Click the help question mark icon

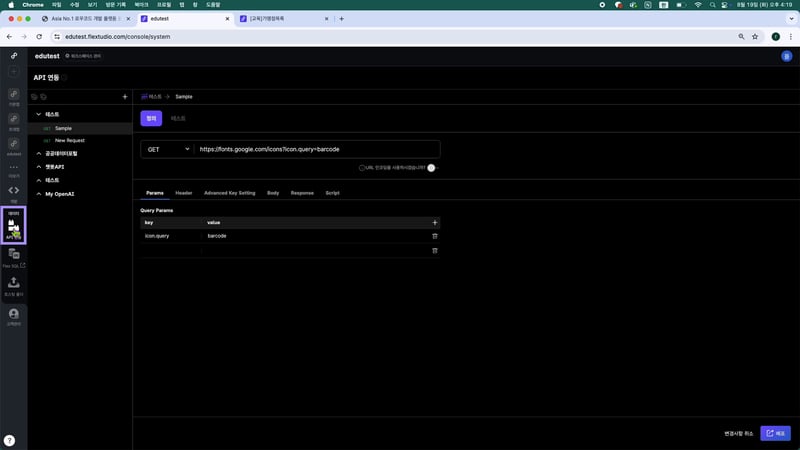(9, 440)
